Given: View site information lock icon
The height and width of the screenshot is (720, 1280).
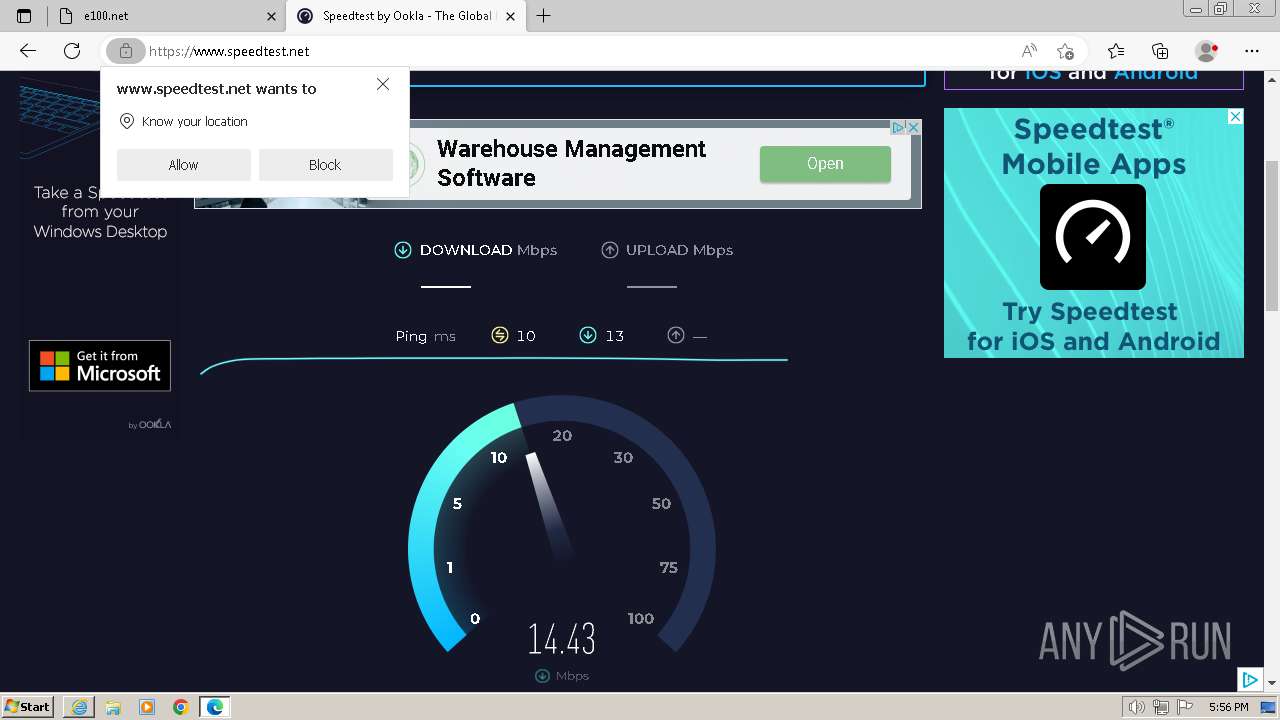Looking at the screenshot, I should [x=126, y=51].
